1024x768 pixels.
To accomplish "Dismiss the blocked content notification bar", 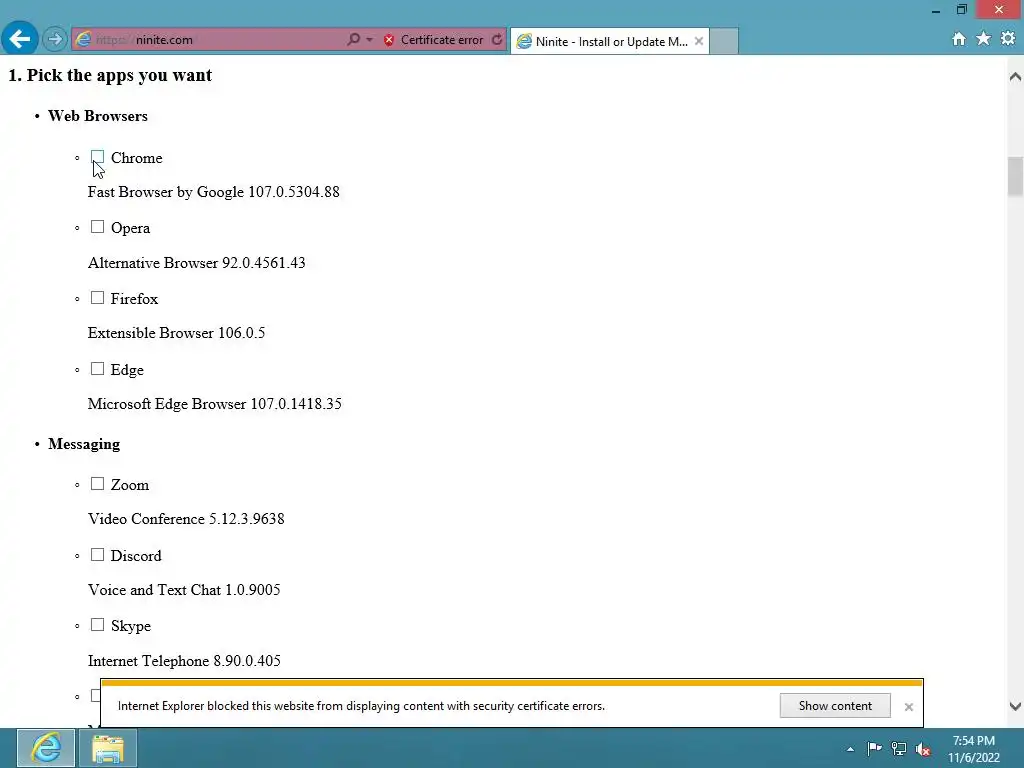I will [908, 707].
